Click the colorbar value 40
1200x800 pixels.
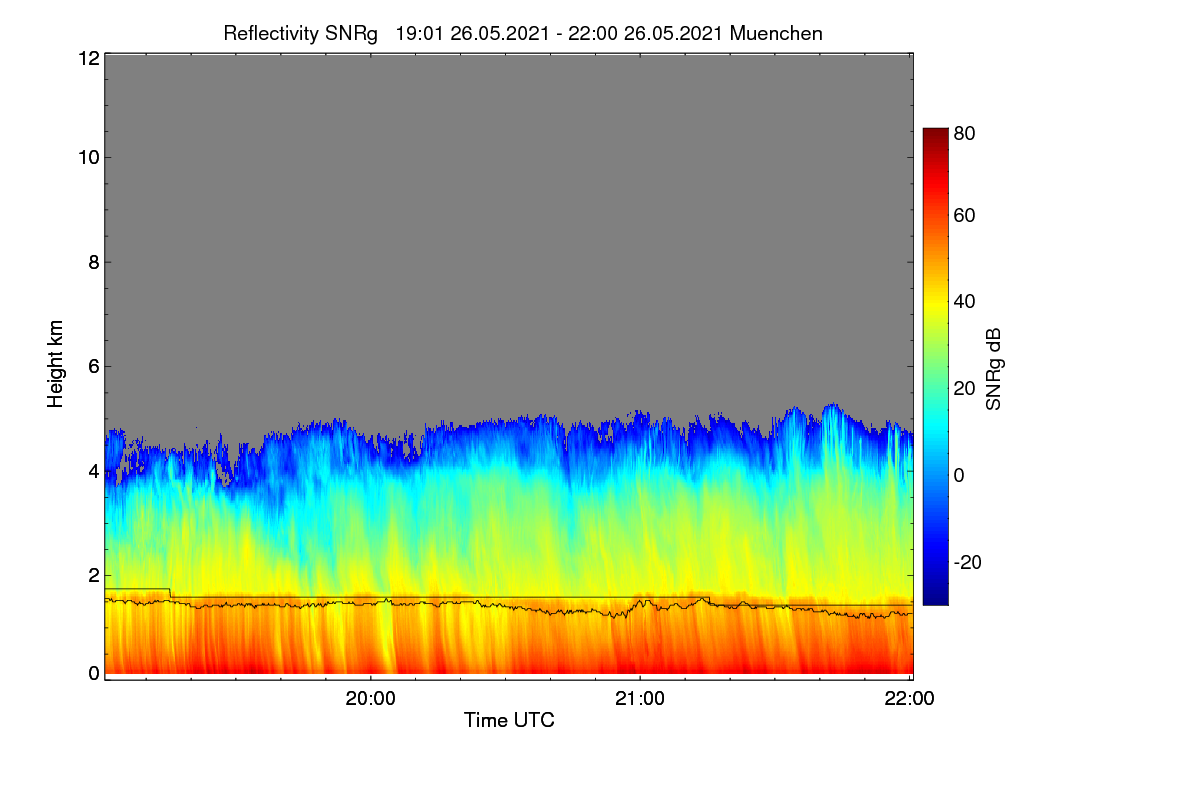[x=965, y=301]
